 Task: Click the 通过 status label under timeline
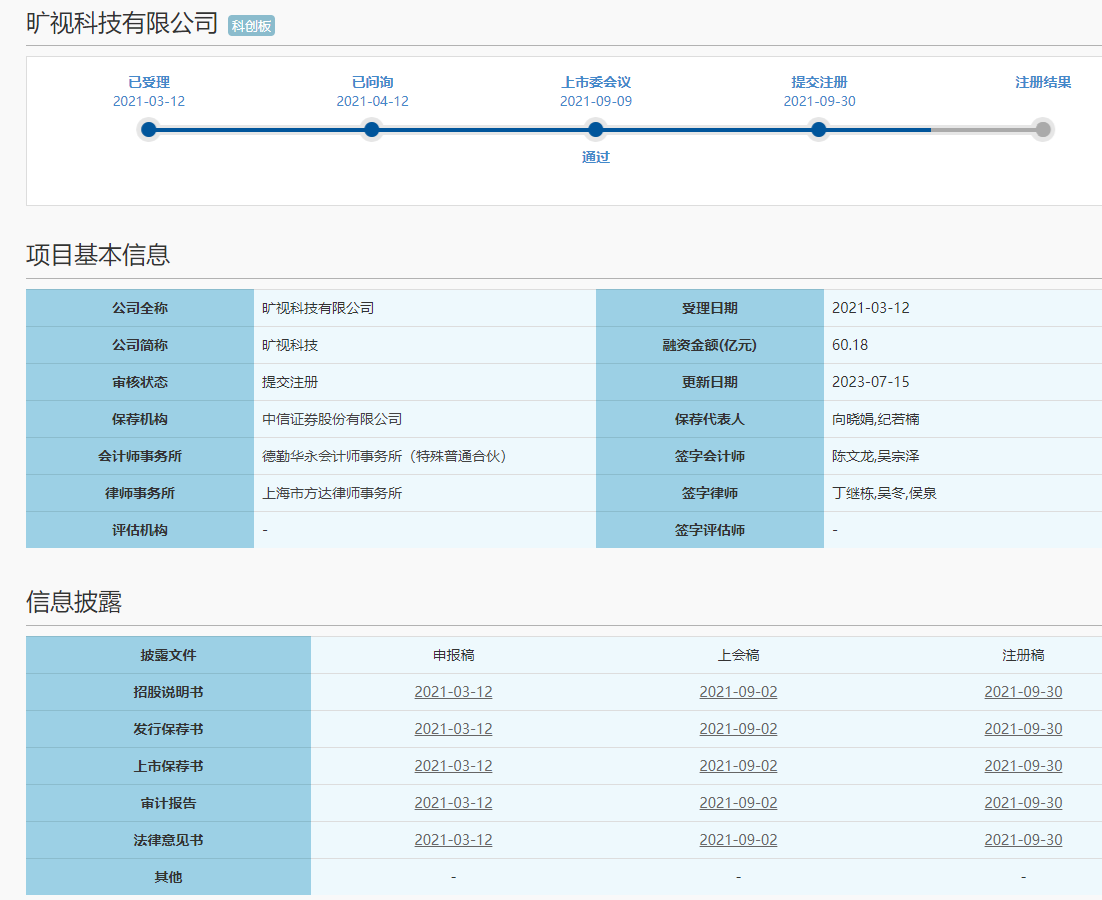[x=596, y=157]
